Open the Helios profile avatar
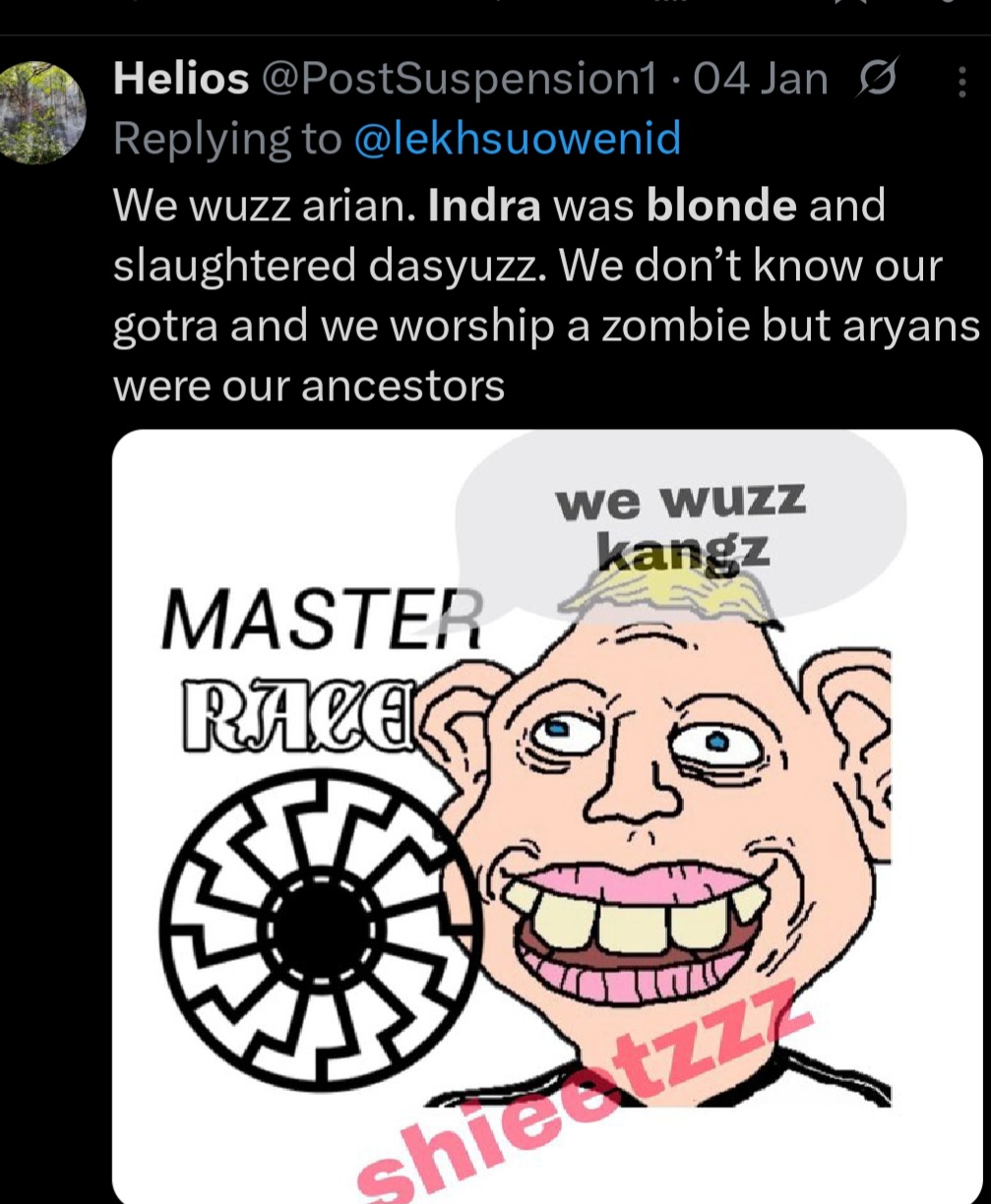Image resolution: width=991 pixels, height=1204 pixels. click(x=42, y=112)
